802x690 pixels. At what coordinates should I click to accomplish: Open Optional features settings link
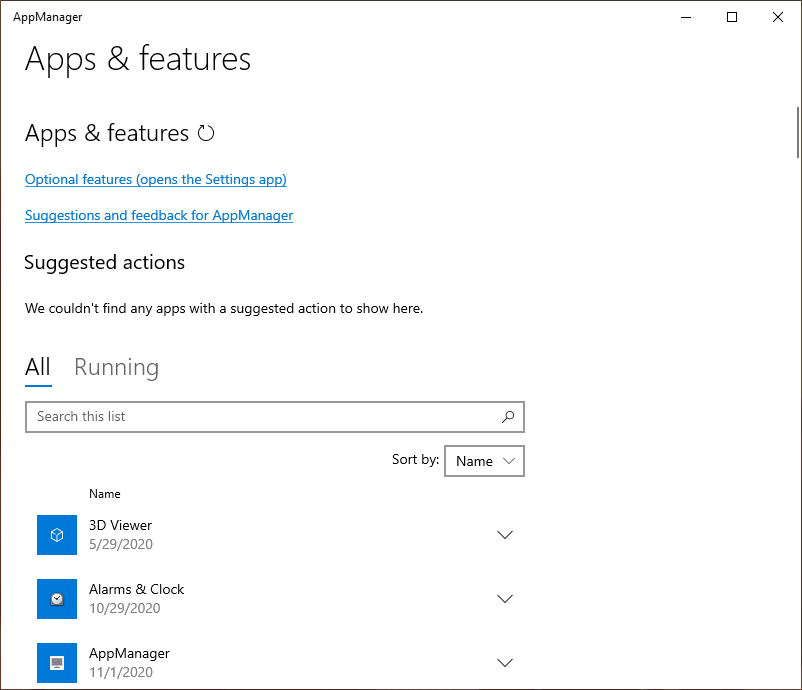(155, 179)
